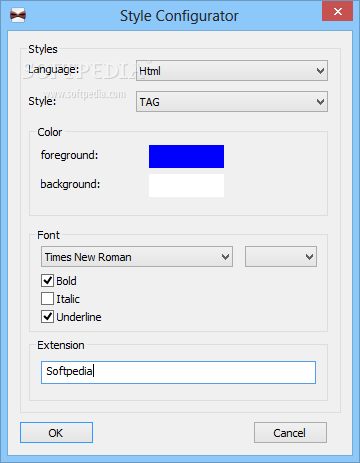Click the Cancel button
360x463 pixels.
coord(290,433)
